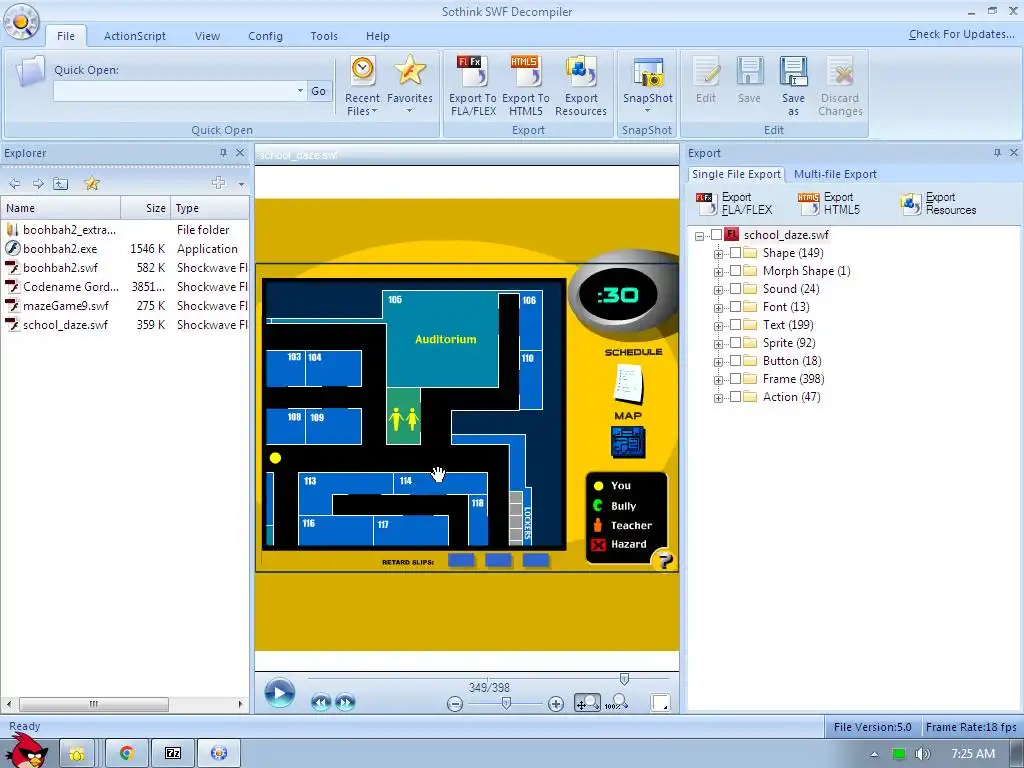Pin the Explorer panel
The image size is (1024, 768).
223,153
